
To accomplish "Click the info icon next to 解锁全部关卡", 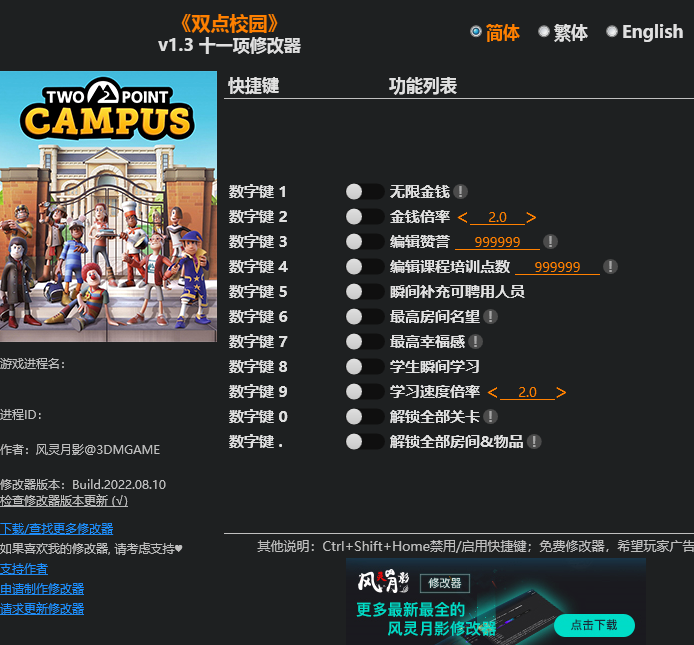I will [x=490, y=417].
